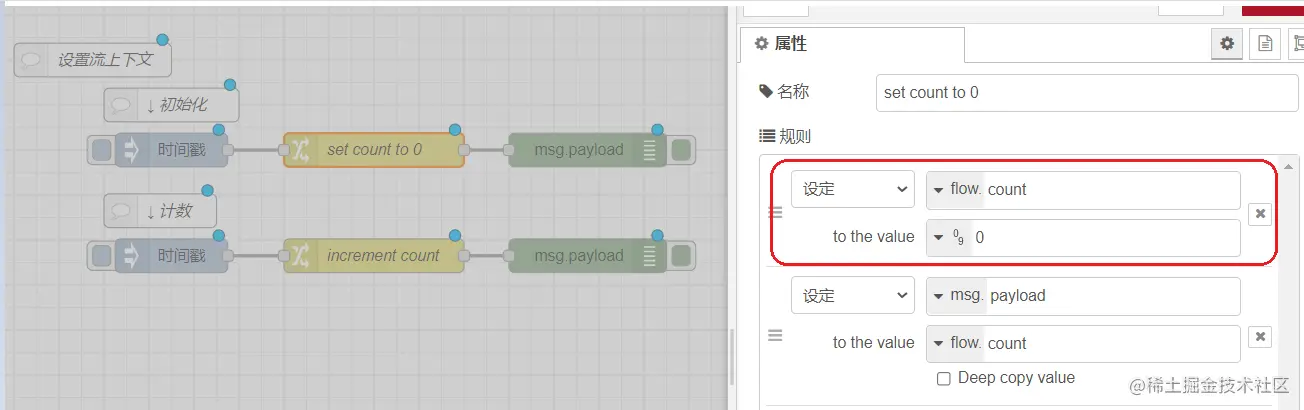The width and height of the screenshot is (1304, 410).
Task: Click the node settings gear icon
Action: coord(1227,43)
